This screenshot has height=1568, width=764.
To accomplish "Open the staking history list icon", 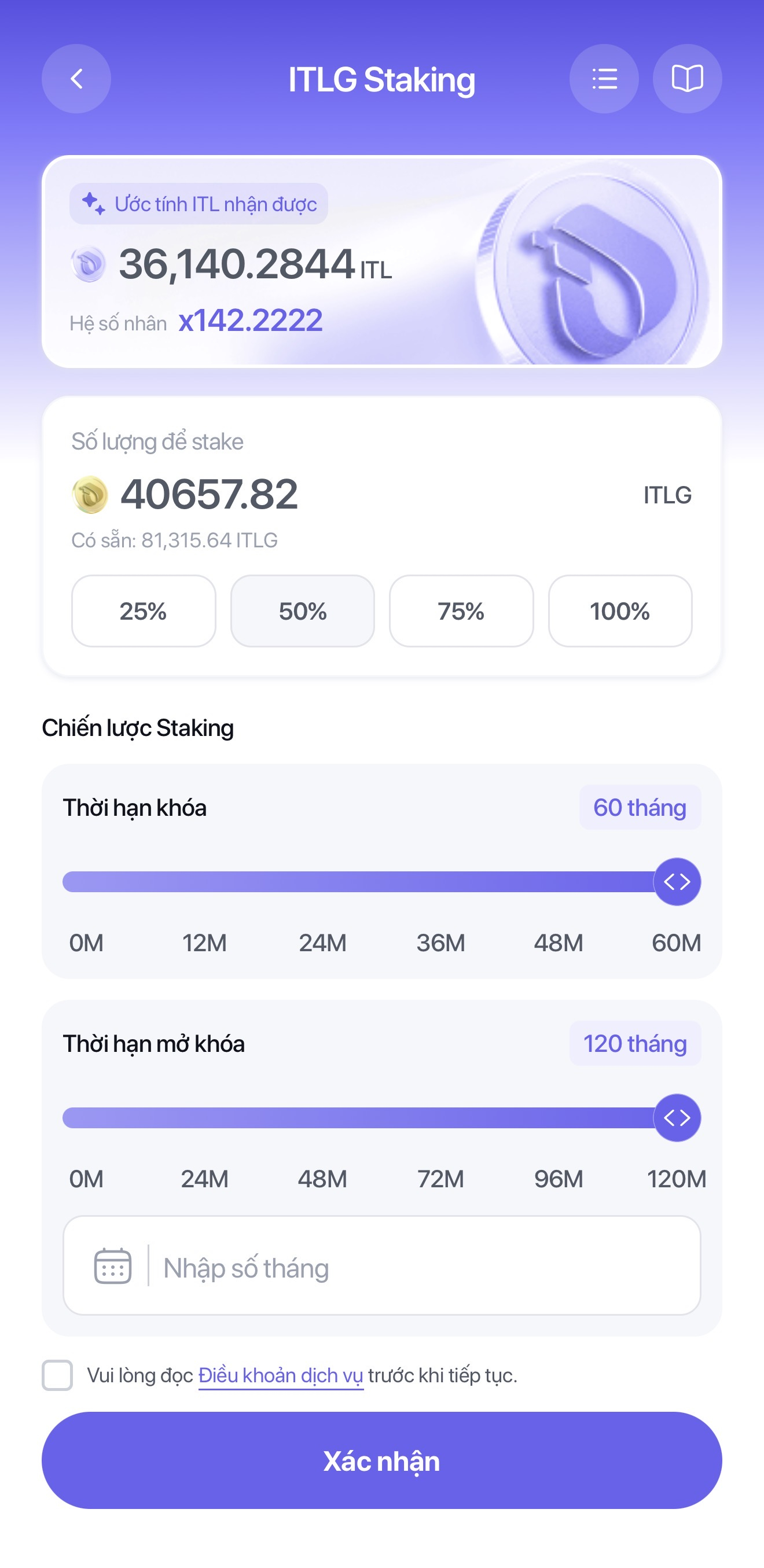I will pos(604,79).
